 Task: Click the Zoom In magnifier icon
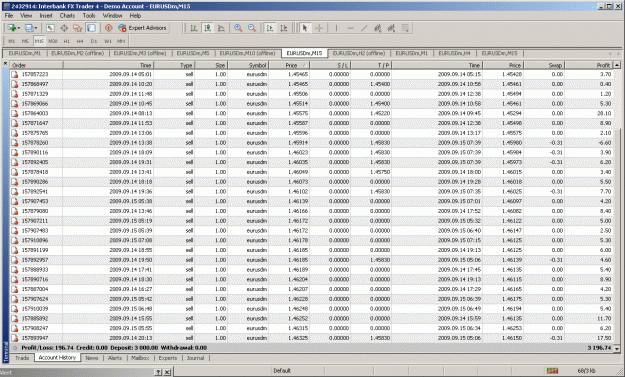coord(238,28)
